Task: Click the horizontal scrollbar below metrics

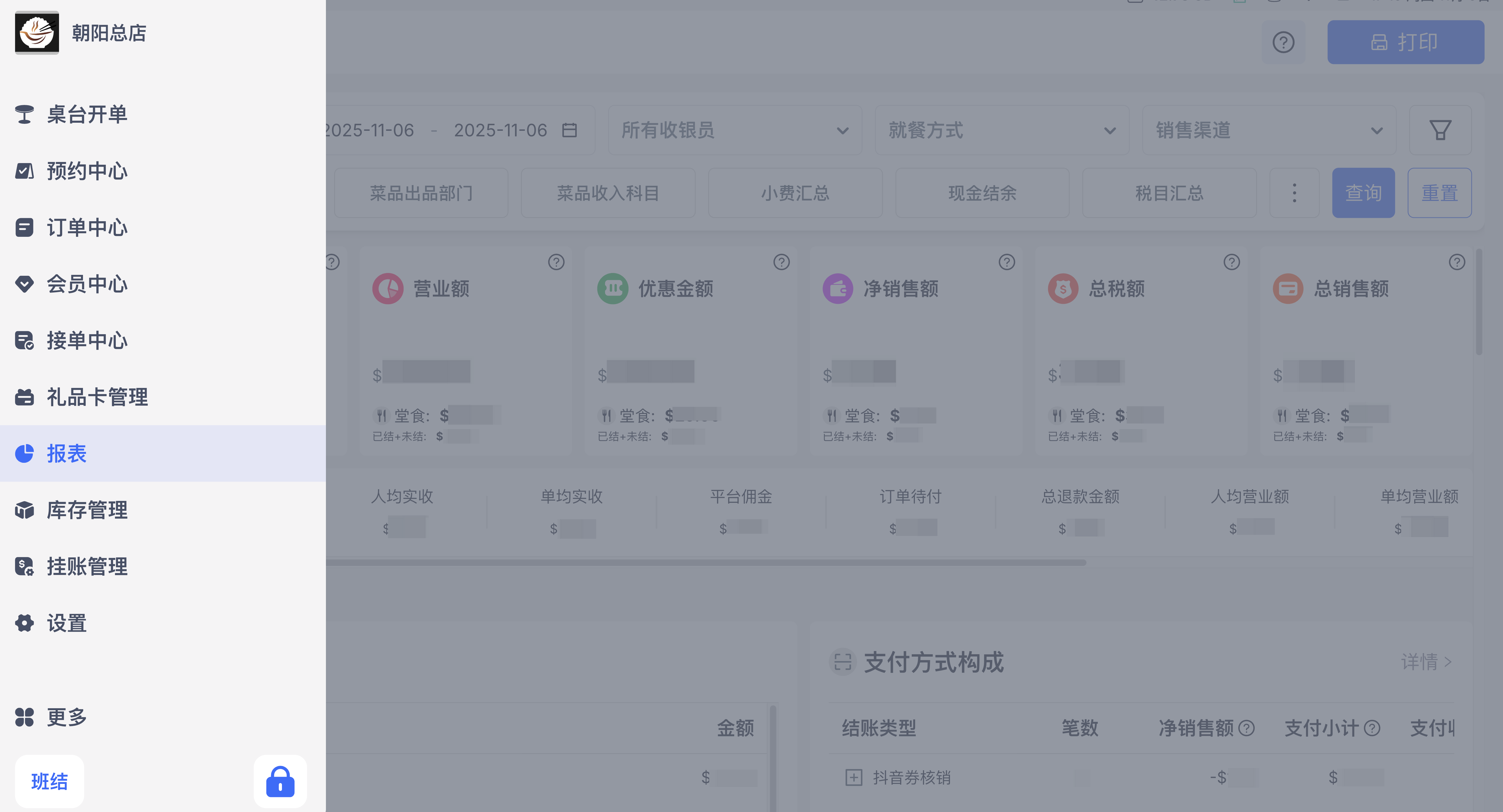Action: tap(700, 562)
